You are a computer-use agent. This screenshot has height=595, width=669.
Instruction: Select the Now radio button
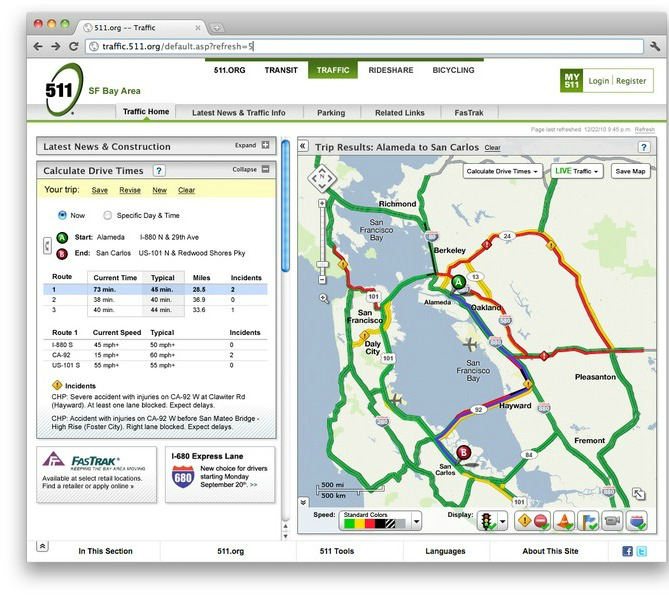tap(62, 215)
